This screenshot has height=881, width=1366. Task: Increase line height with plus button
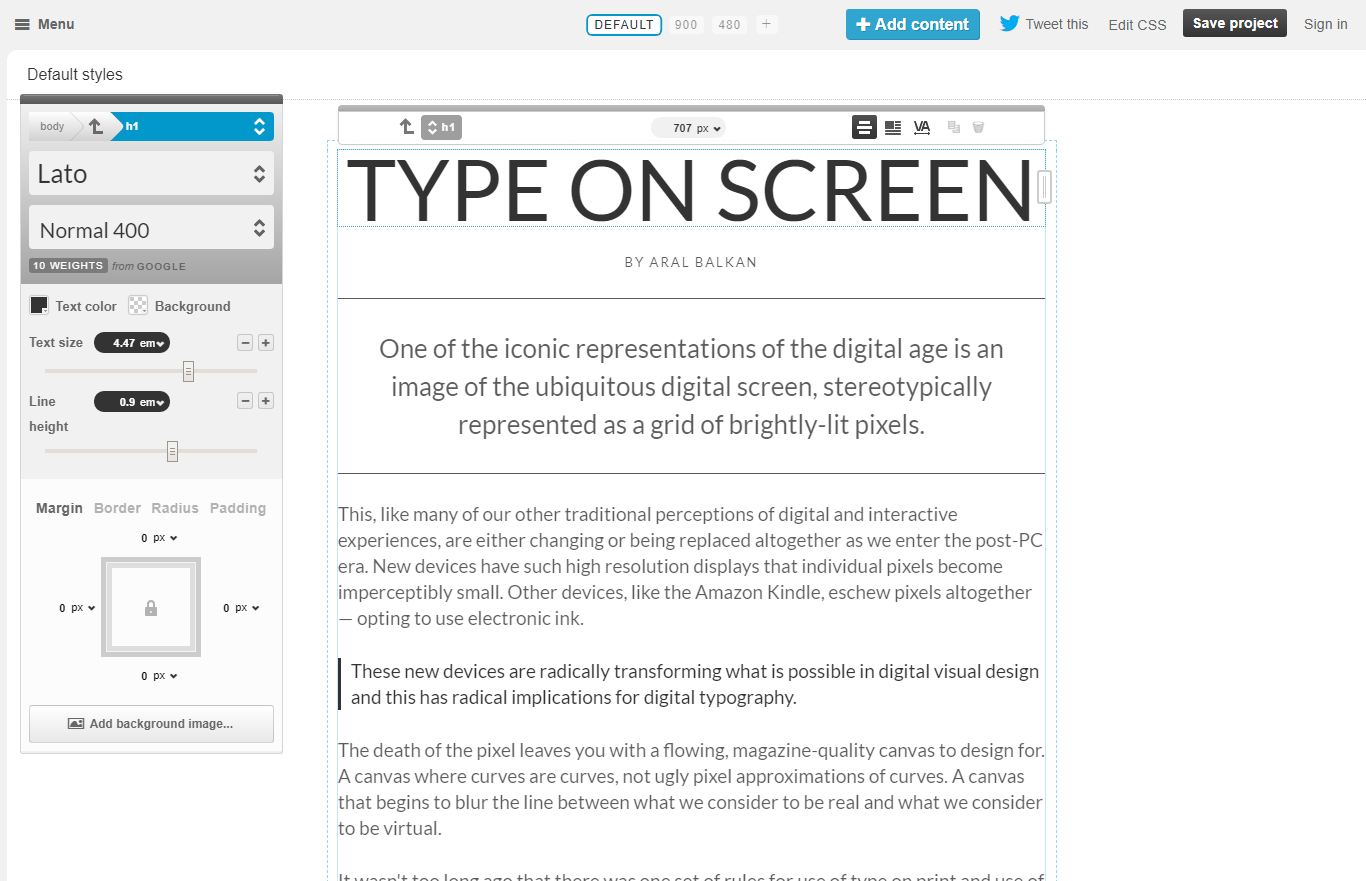[266, 401]
